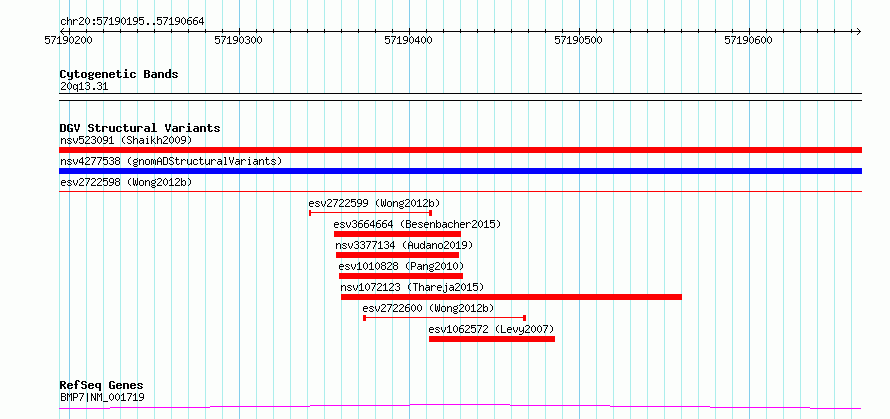Click the nsv4277538 gnomAD blue bar
The width and height of the screenshot is (890, 419).
coord(460,171)
